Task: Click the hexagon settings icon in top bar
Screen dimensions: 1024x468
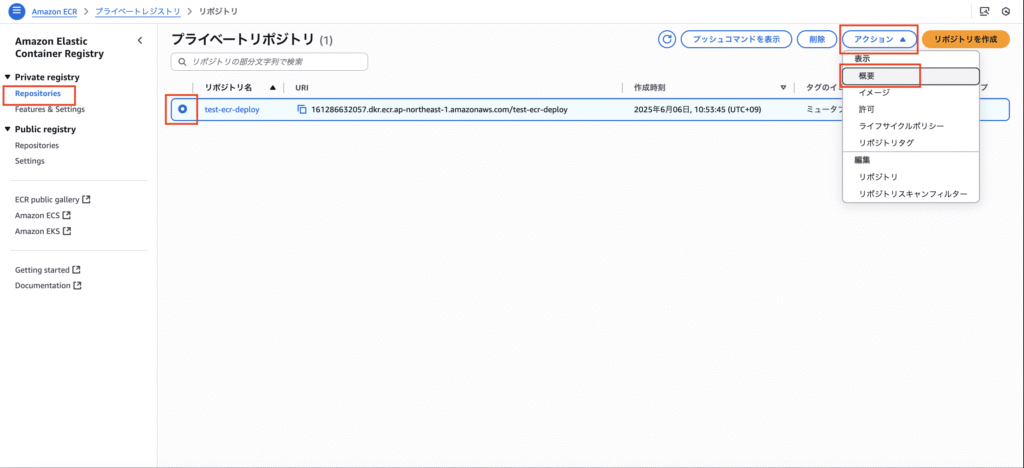Action: 1006,12
